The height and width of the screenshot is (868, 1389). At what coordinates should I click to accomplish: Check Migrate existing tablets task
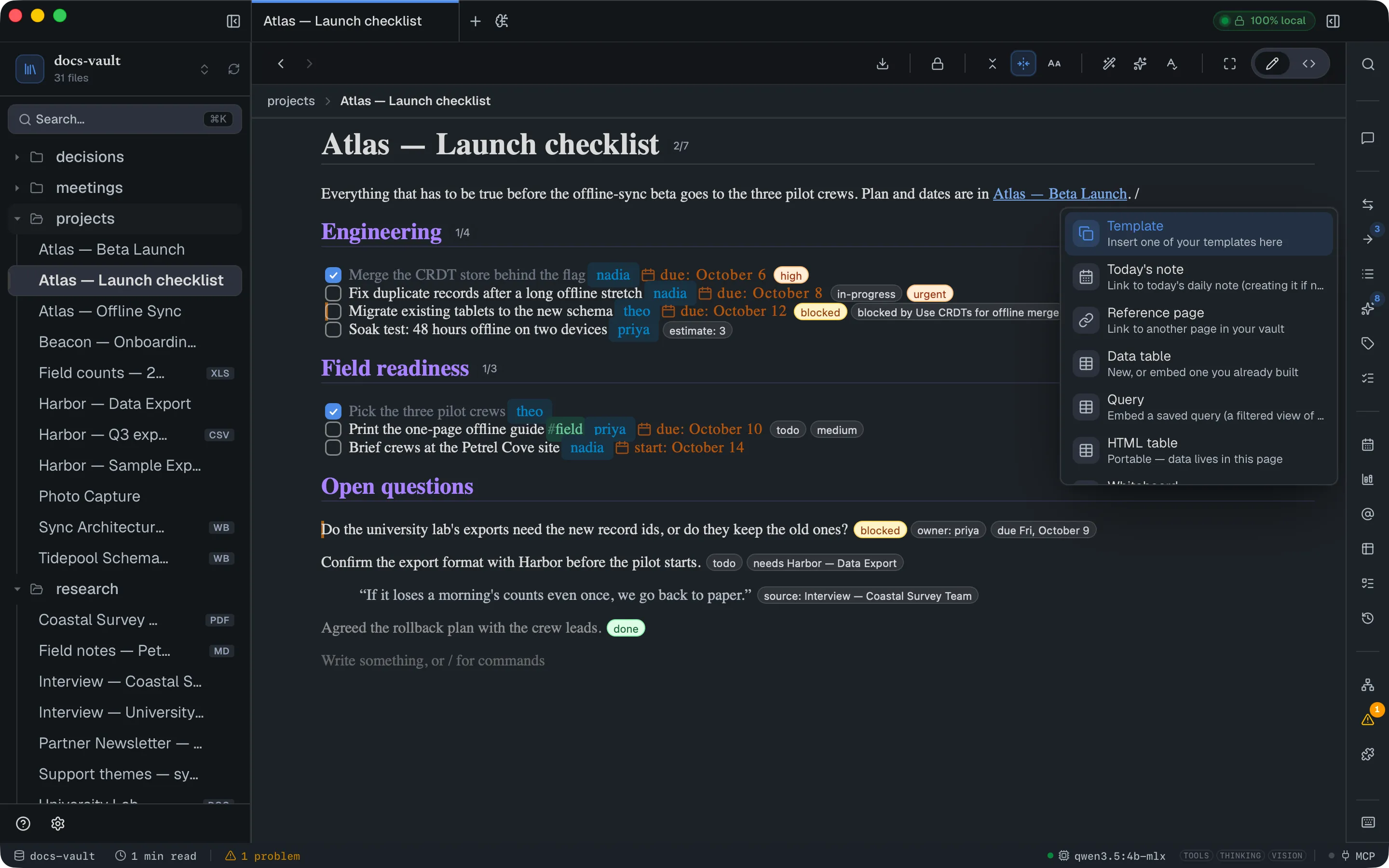pos(333,311)
